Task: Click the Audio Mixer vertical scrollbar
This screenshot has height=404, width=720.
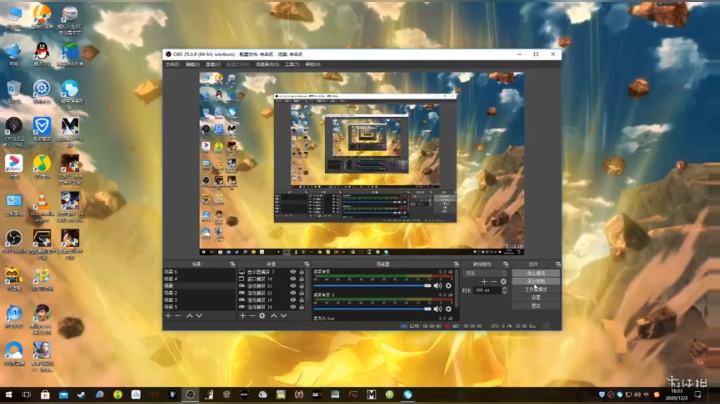Action: point(457,288)
